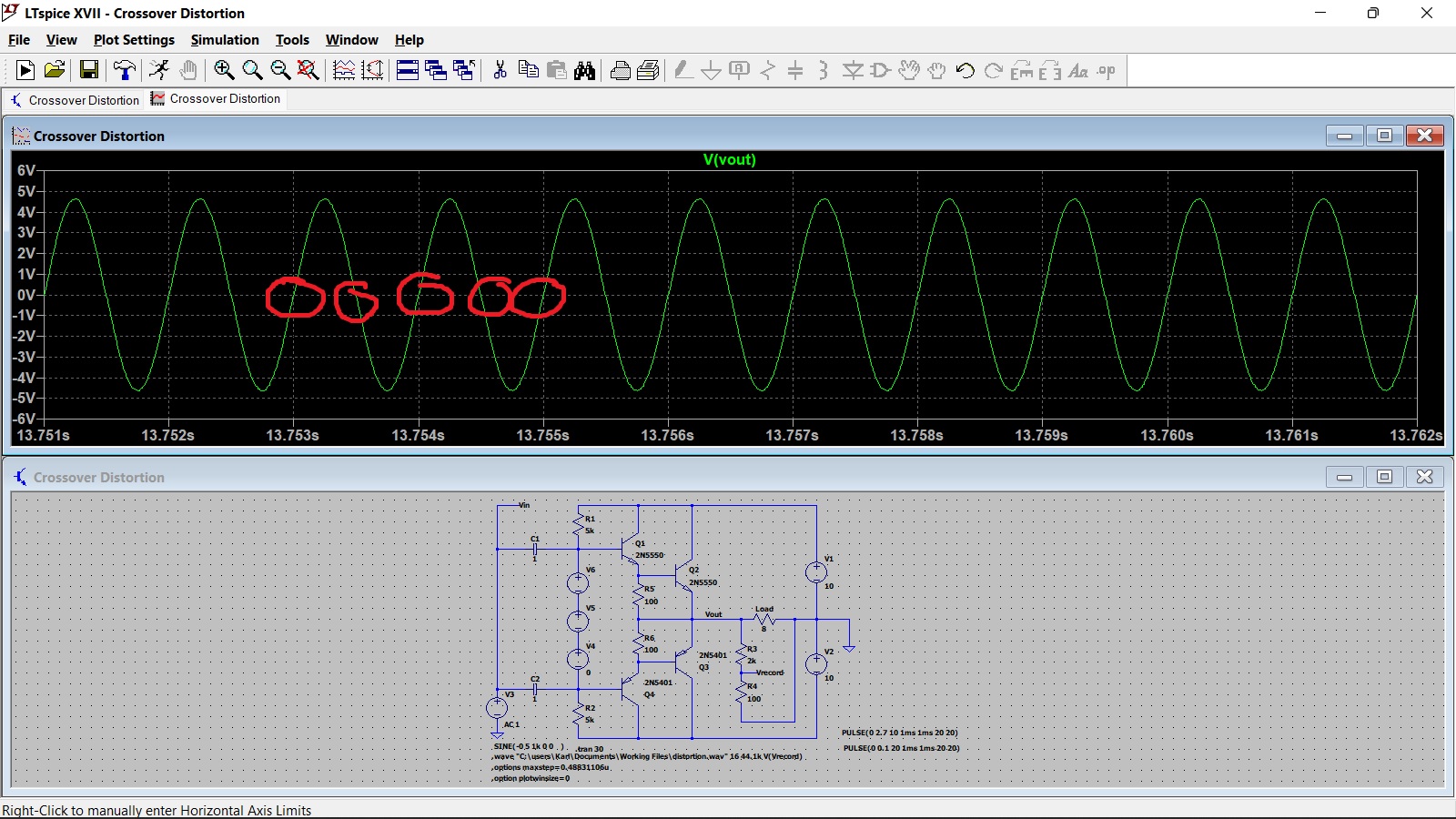
Task: Click the New Schematic toolbar icon
Action: click(x=25, y=70)
